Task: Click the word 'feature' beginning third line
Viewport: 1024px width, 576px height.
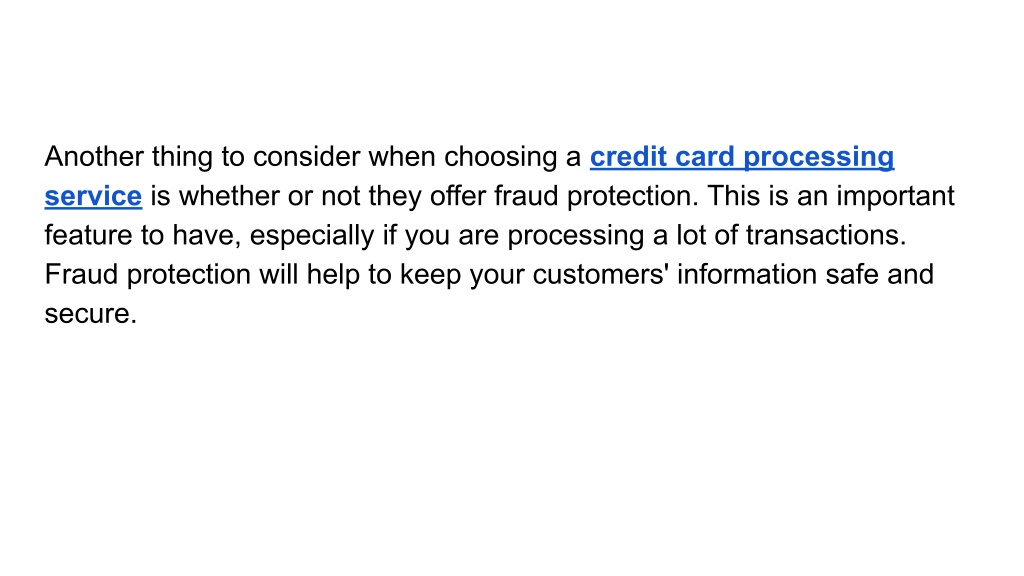Action: pyautogui.click(x=88, y=235)
